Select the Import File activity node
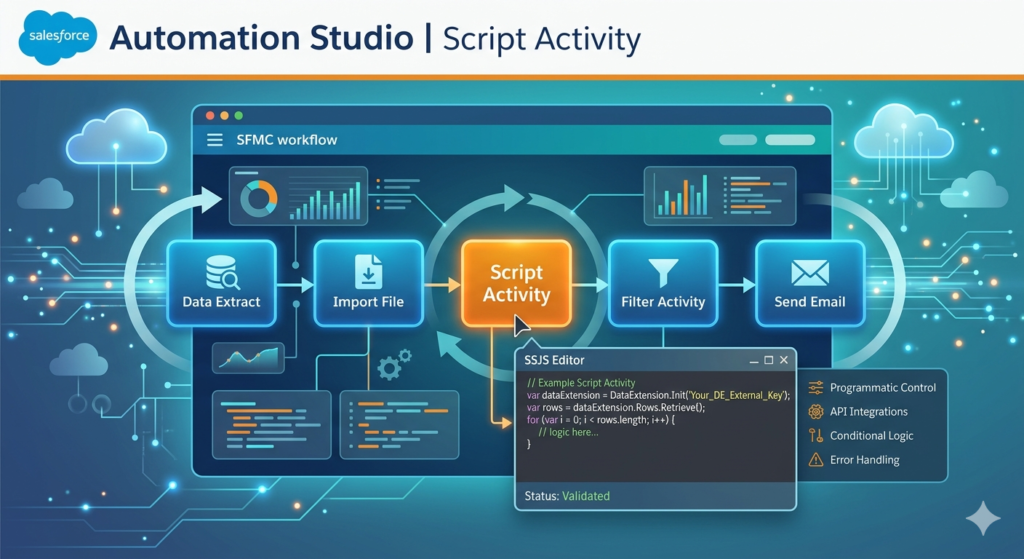 click(x=368, y=283)
